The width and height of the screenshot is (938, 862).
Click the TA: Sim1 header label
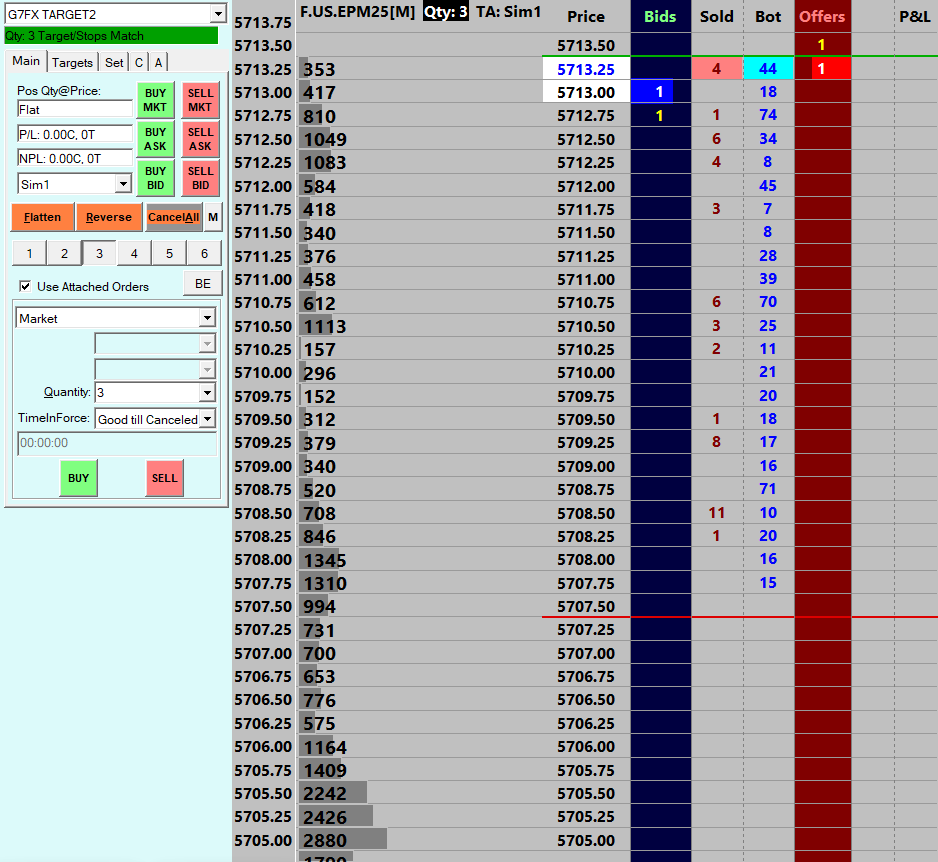click(508, 11)
